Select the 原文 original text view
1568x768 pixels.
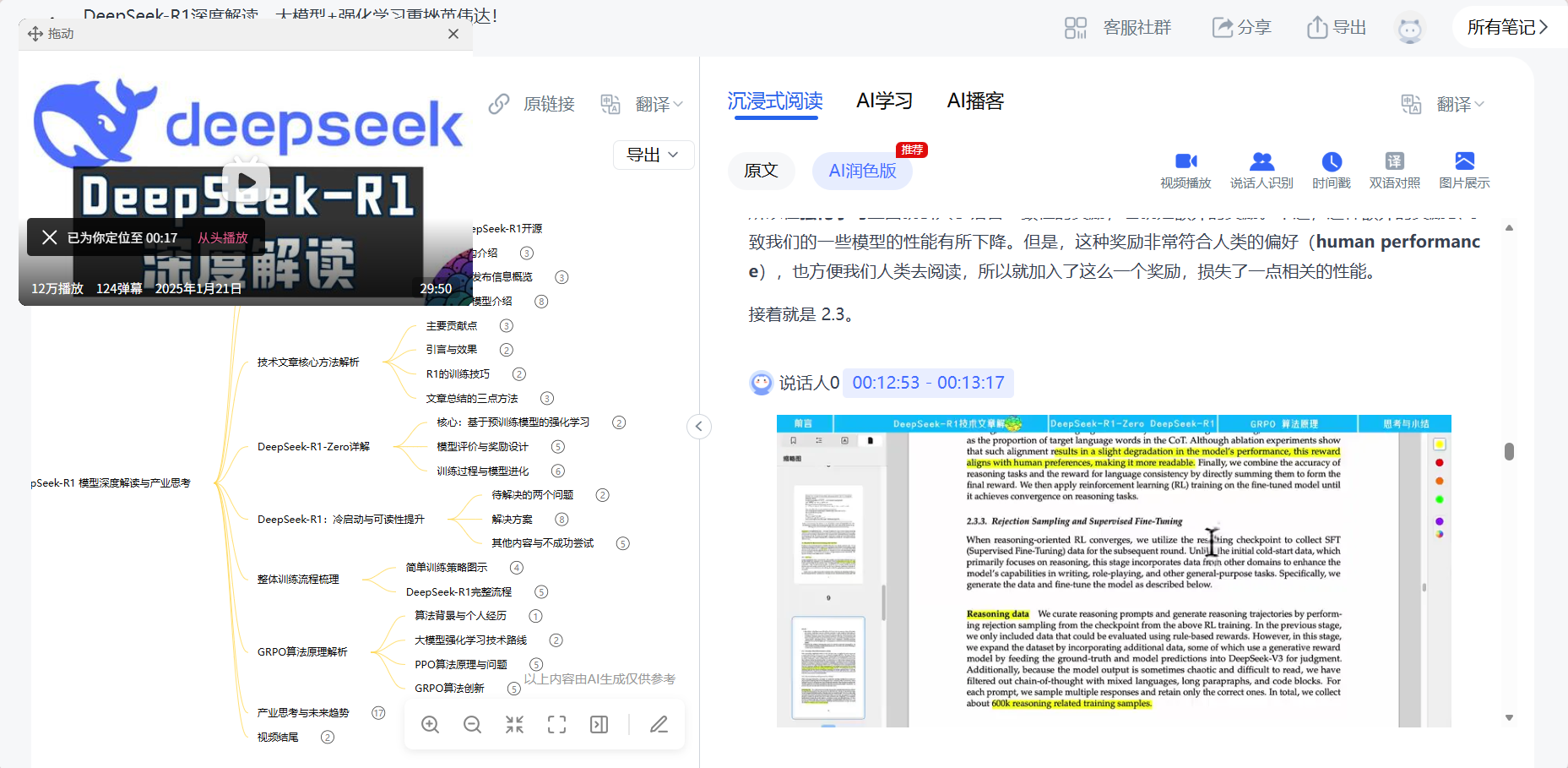[761, 171]
